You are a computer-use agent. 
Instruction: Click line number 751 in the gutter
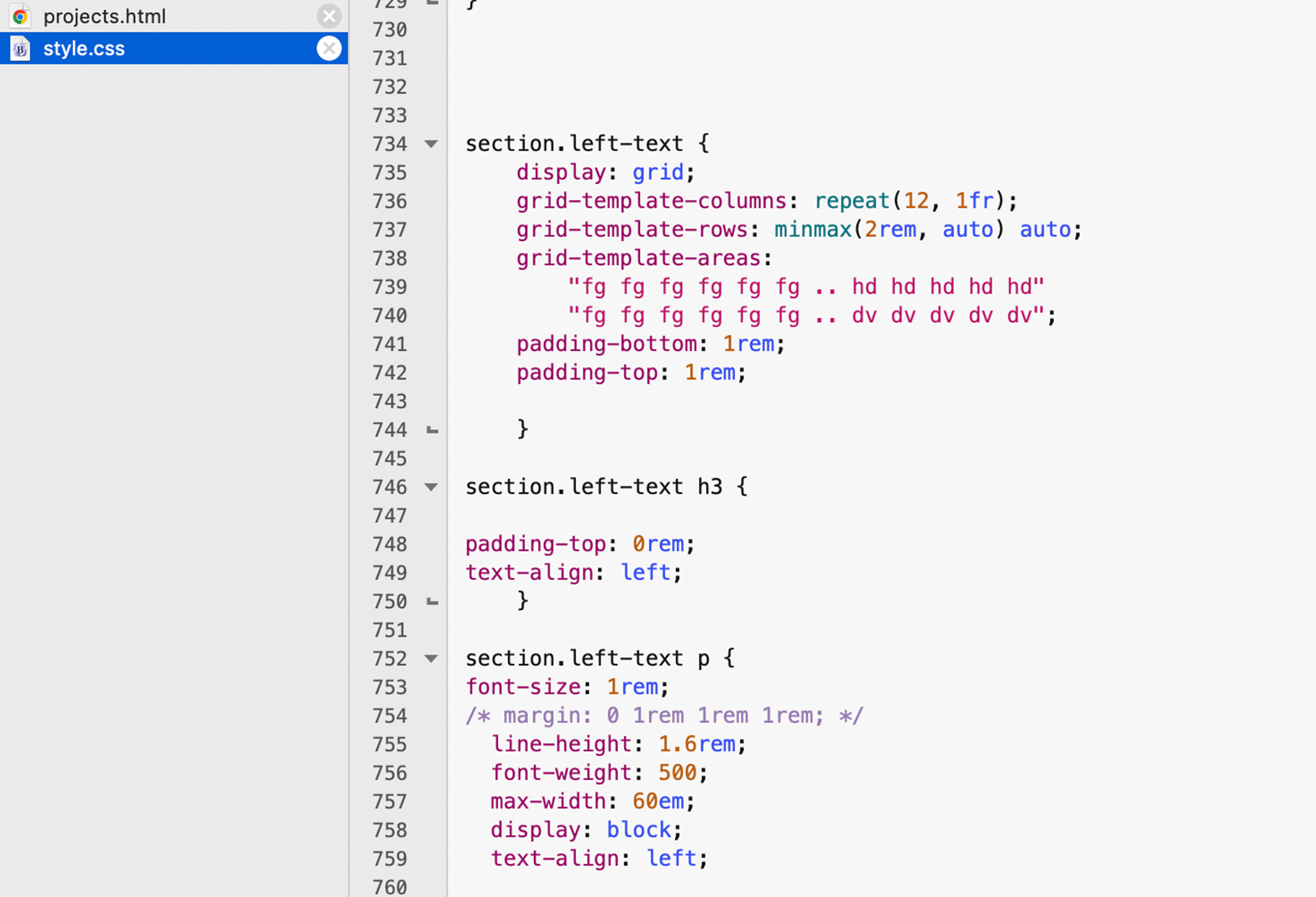(389, 630)
